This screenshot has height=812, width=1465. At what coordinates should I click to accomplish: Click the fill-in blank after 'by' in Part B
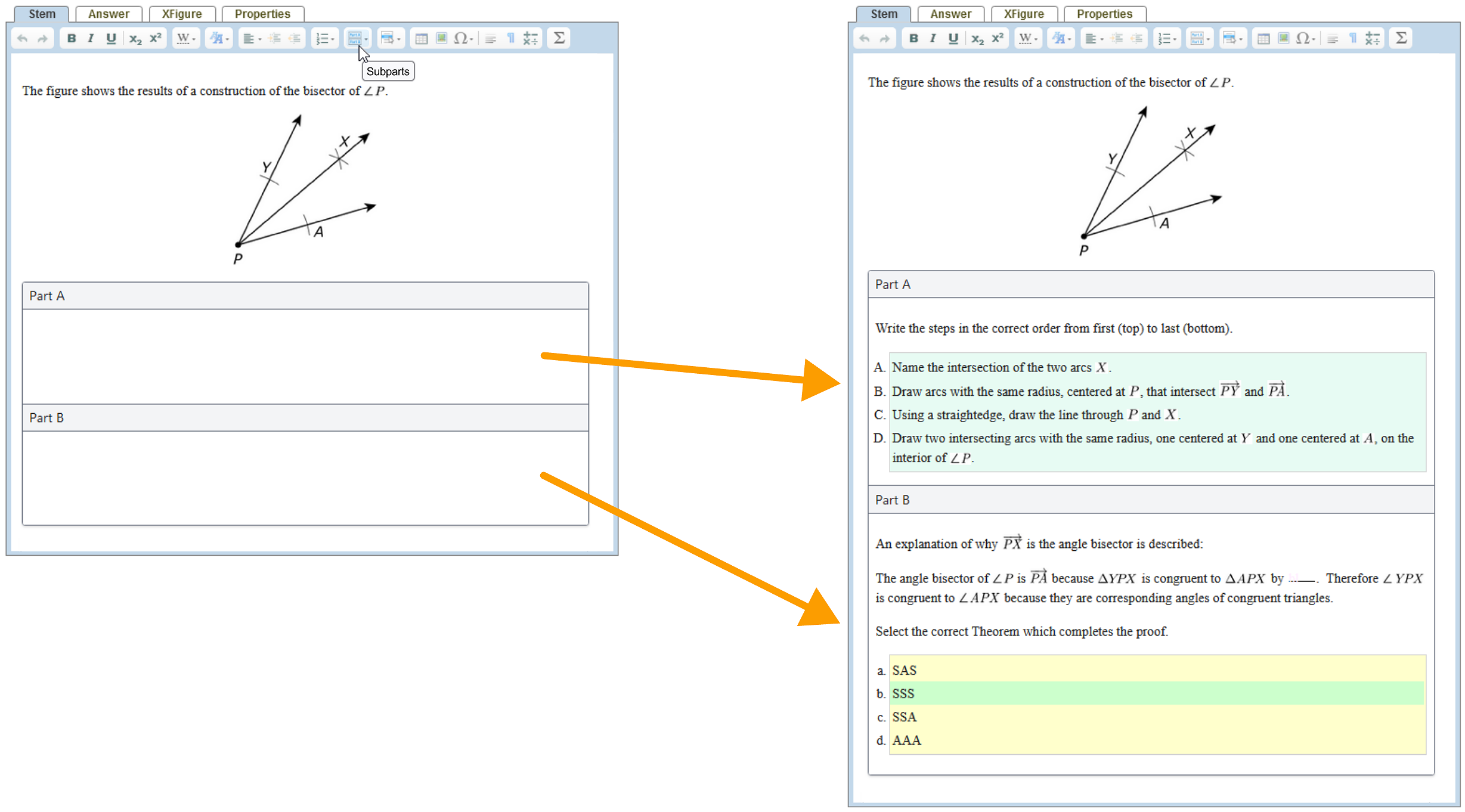click(x=1302, y=578)
